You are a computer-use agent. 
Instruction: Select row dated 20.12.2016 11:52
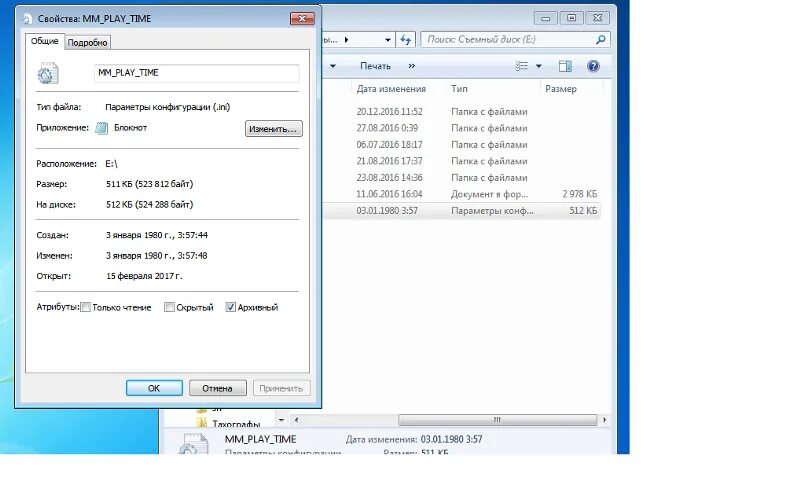[462, 111]
